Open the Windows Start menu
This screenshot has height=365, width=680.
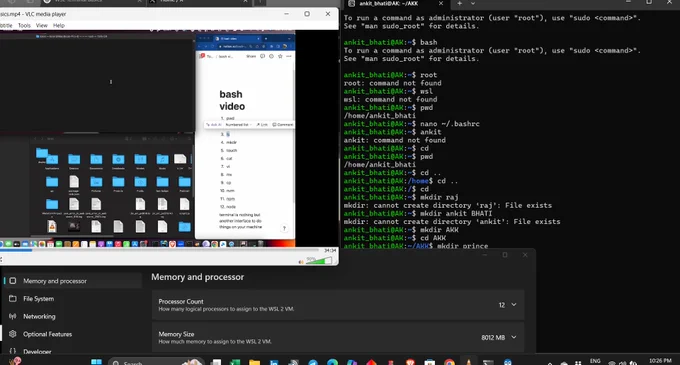click(x=96, y=362)
